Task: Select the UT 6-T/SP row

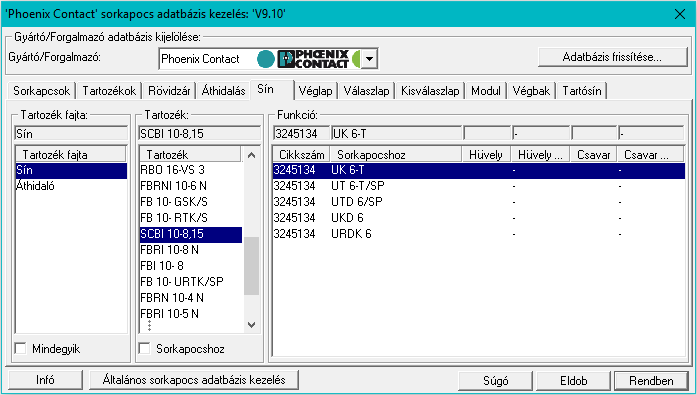Action: pyautogui.click(x=479, y=186)
